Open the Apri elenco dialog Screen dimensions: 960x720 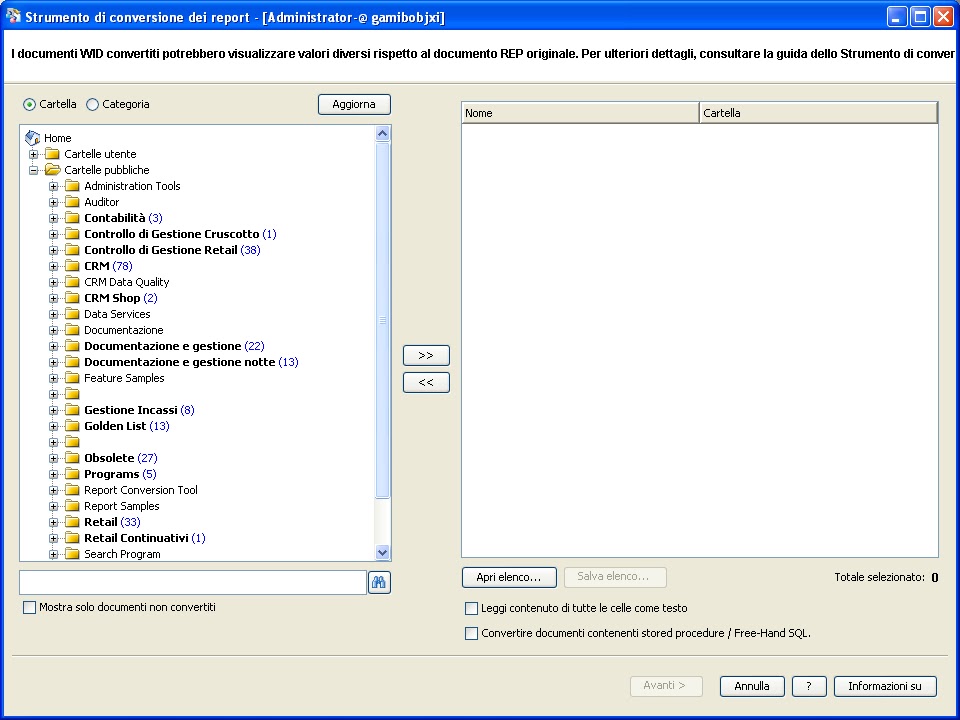pyautogui.click(x=508, y=577)
